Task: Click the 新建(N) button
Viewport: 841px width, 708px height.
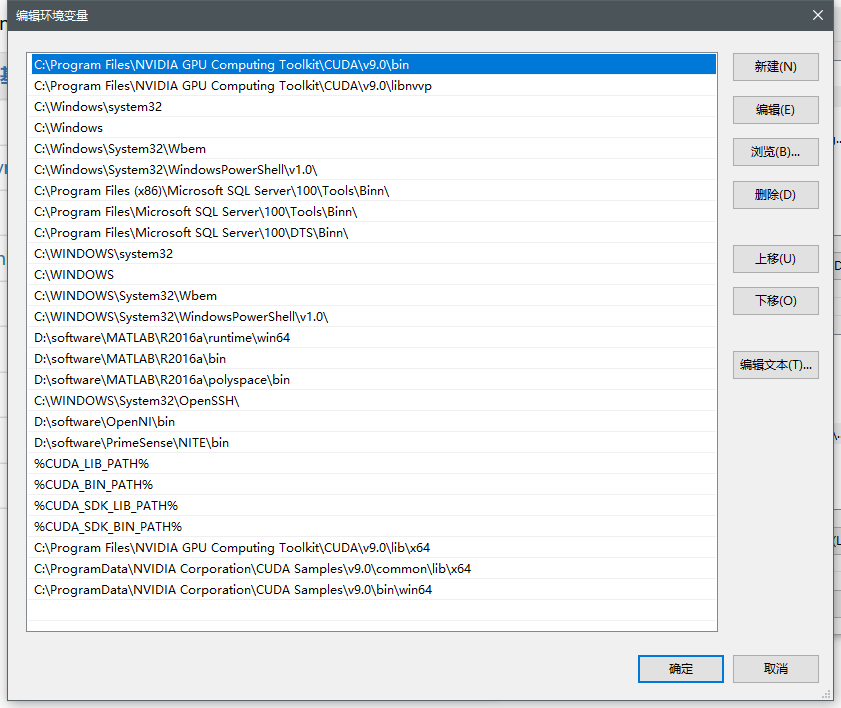Action: pyautogui.click(x=776, y=67)
